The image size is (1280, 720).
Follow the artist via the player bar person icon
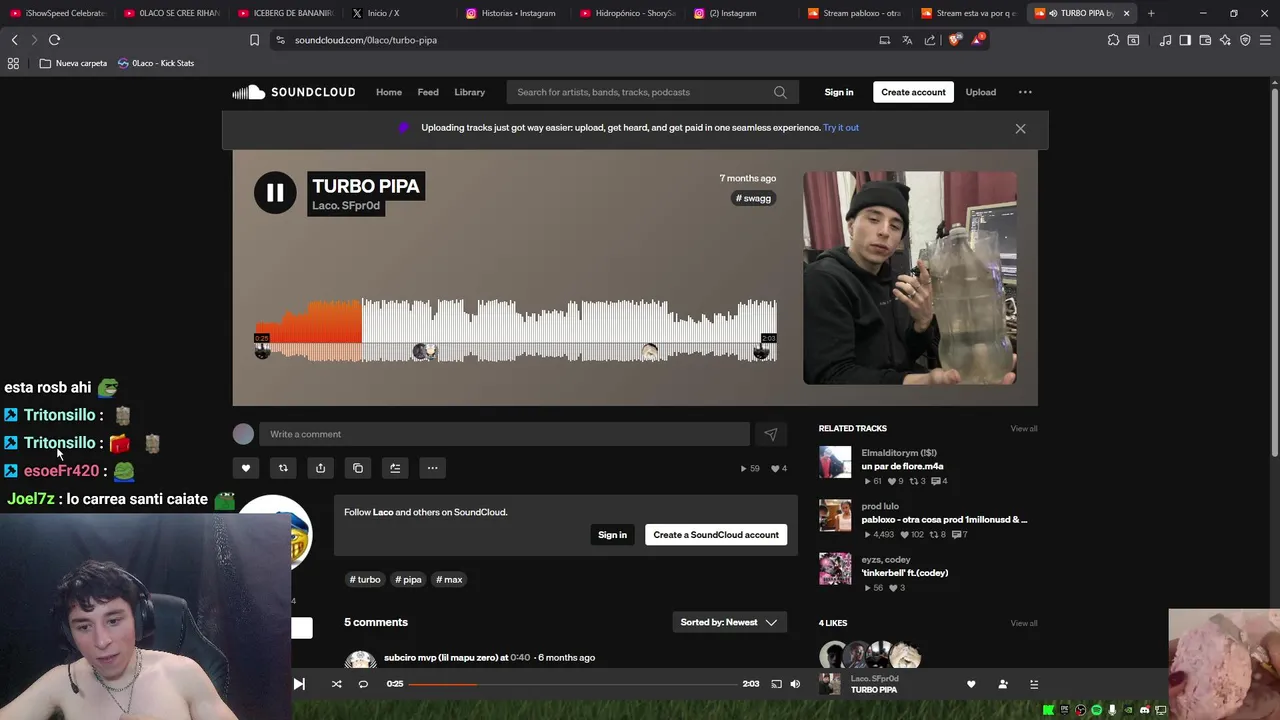(x=1003, y=684)
